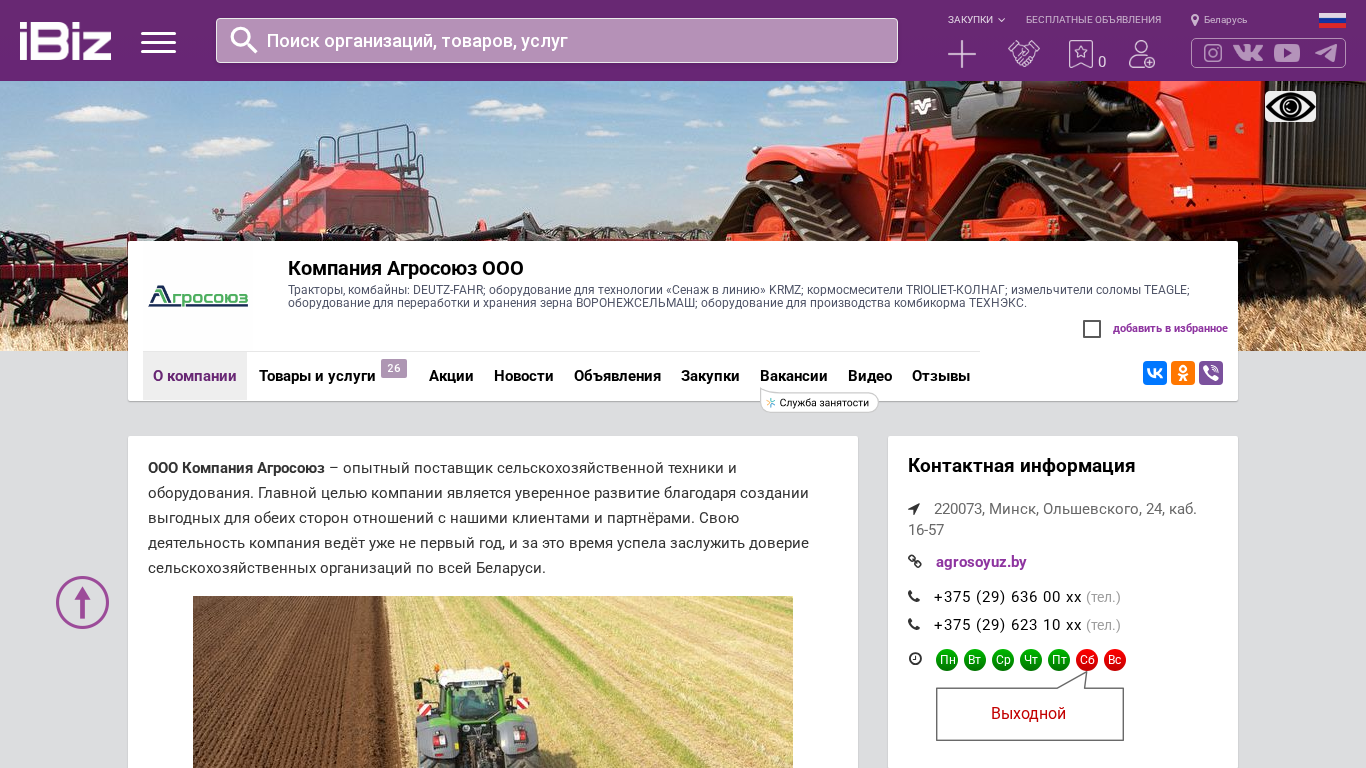This screenshot has height=768, width=1366.
Task: Select Wednesday (Ср) schedule day
Action: pos(1003,660)
